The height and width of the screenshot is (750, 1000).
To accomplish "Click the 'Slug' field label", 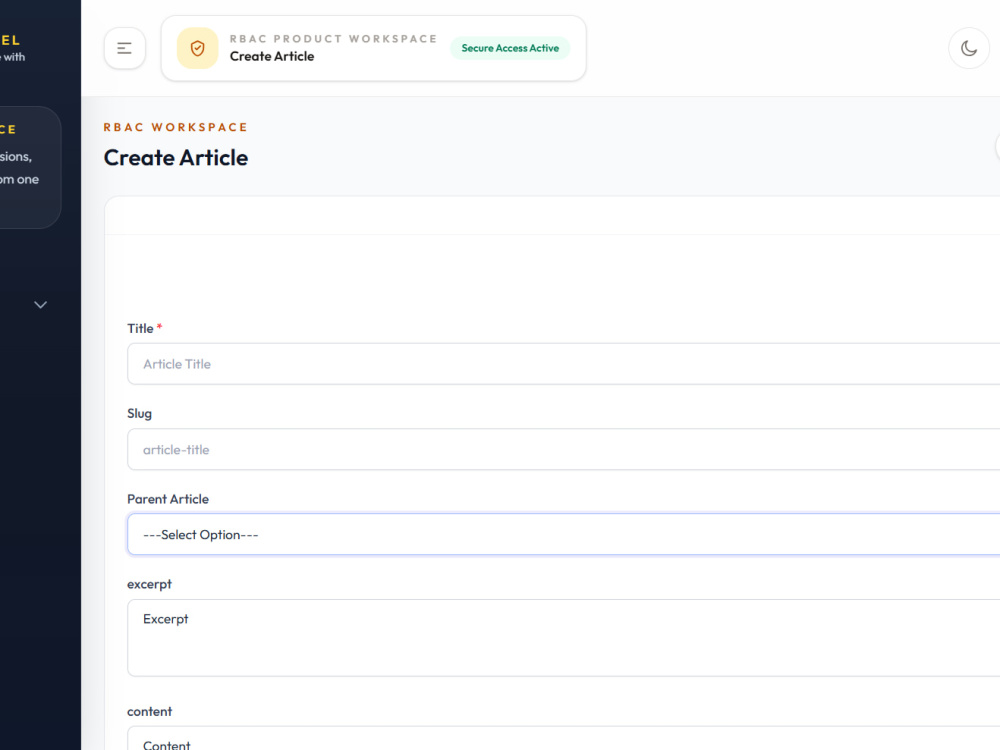I will [139, 413].
